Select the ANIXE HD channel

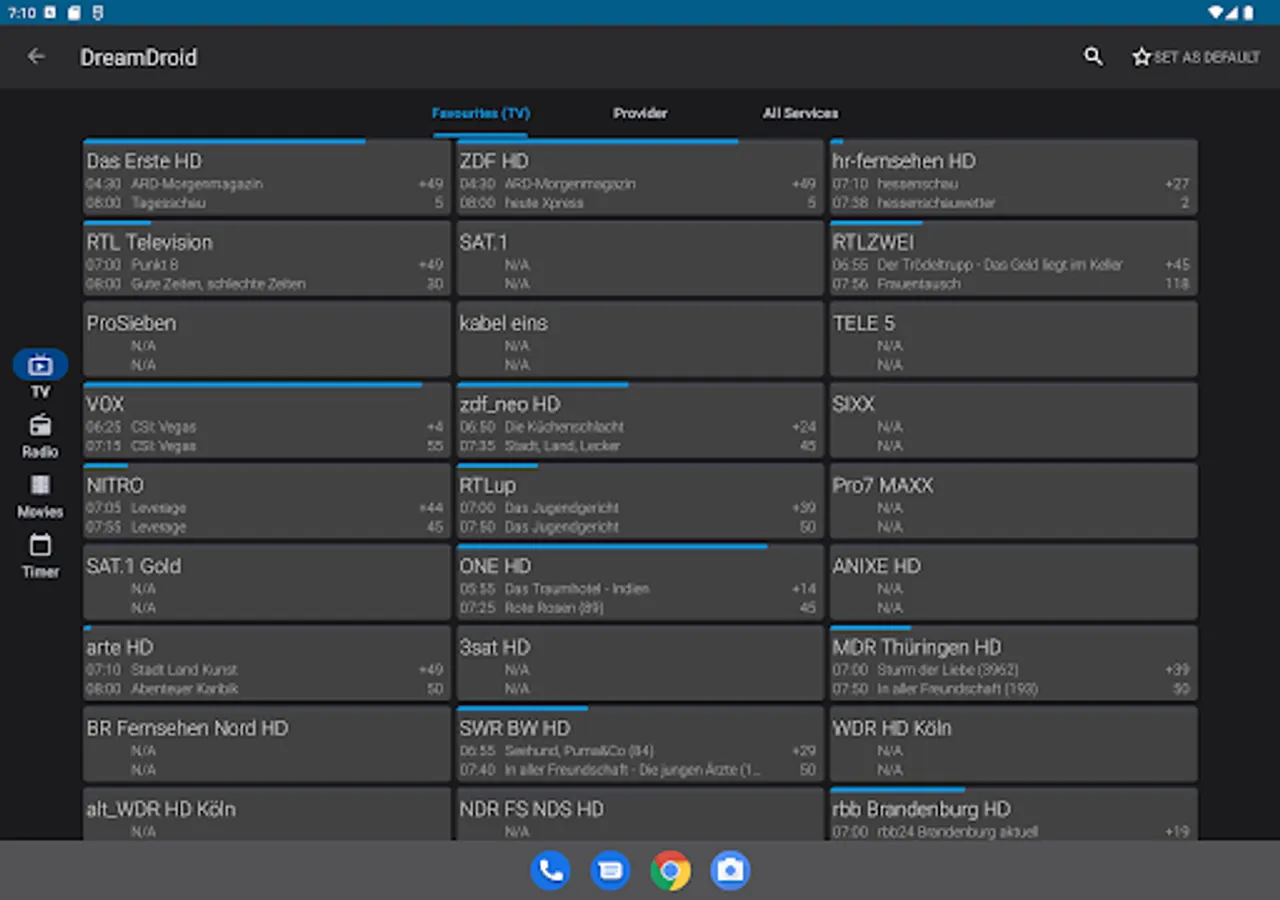pos(1013,582)
